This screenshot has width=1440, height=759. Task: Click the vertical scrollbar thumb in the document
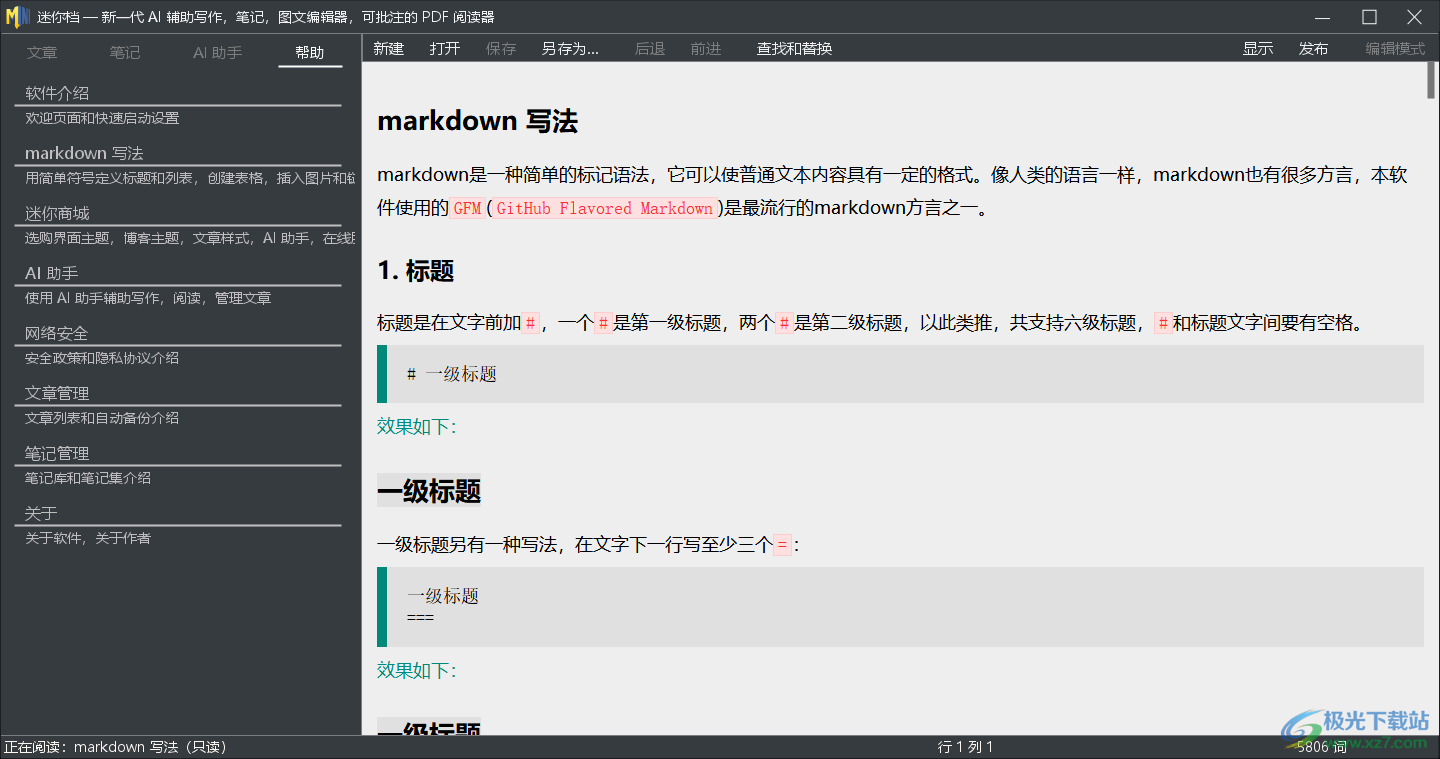[1431, 80]
